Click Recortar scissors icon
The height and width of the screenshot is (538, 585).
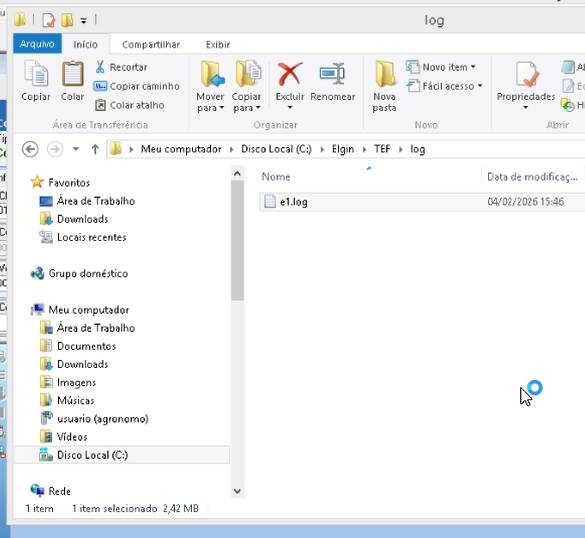click(x=100, y=67)
